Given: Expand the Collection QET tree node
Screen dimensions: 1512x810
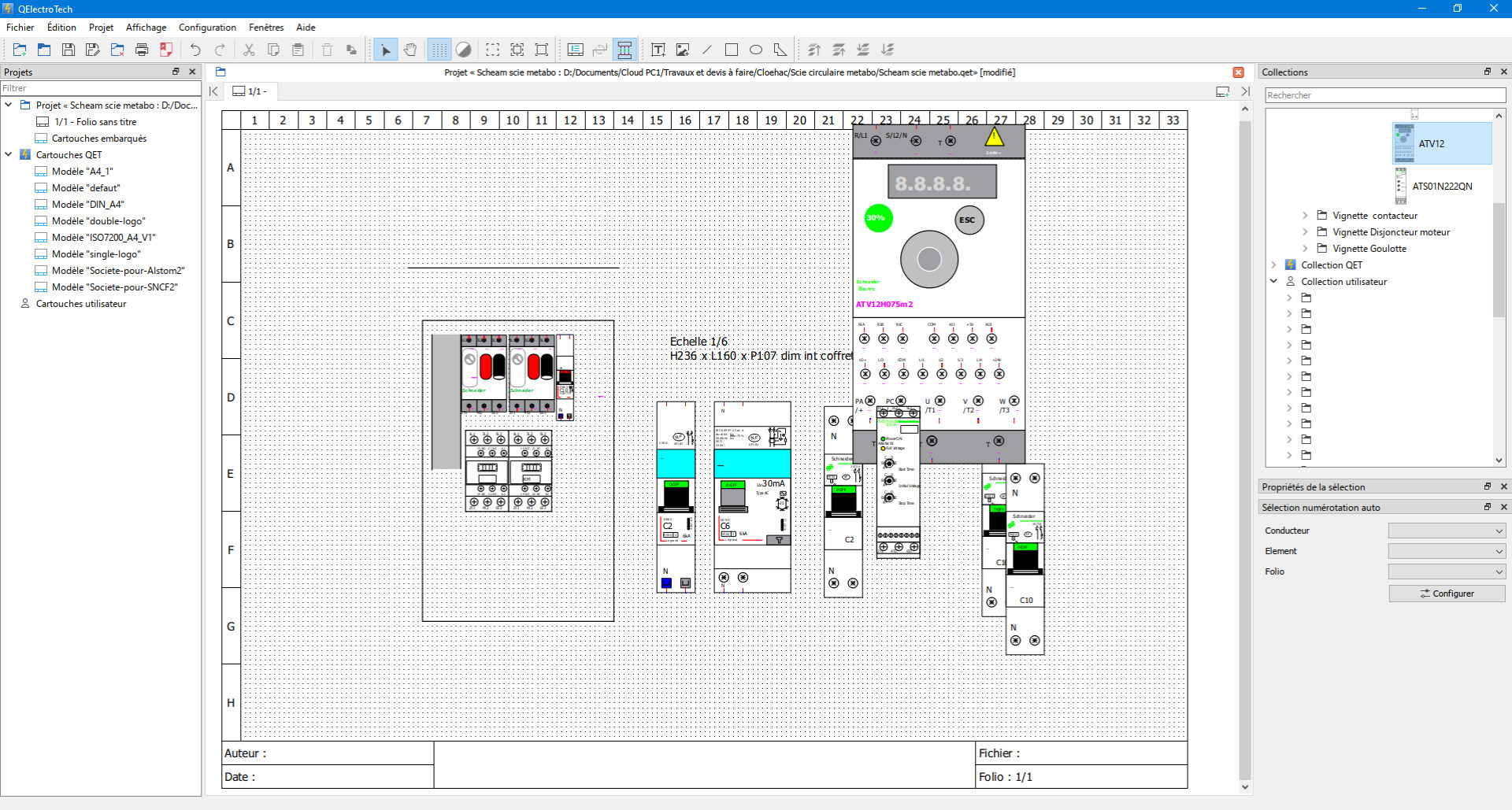Looking at the screenshot, I should 1274,265.
